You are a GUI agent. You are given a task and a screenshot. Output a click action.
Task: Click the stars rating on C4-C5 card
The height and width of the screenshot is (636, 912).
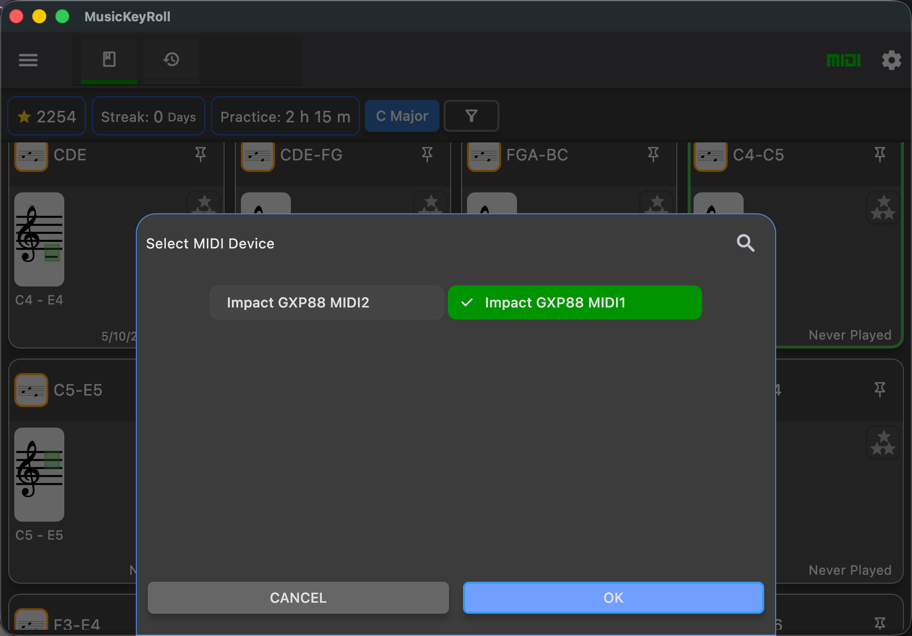coord(883,208)
